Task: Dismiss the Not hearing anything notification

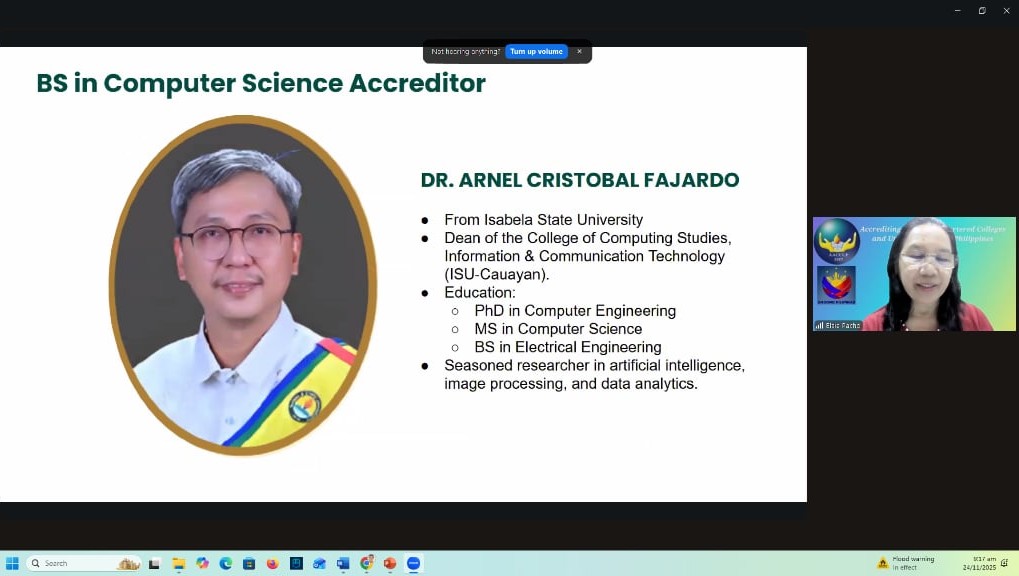Action: pos(579,51)
